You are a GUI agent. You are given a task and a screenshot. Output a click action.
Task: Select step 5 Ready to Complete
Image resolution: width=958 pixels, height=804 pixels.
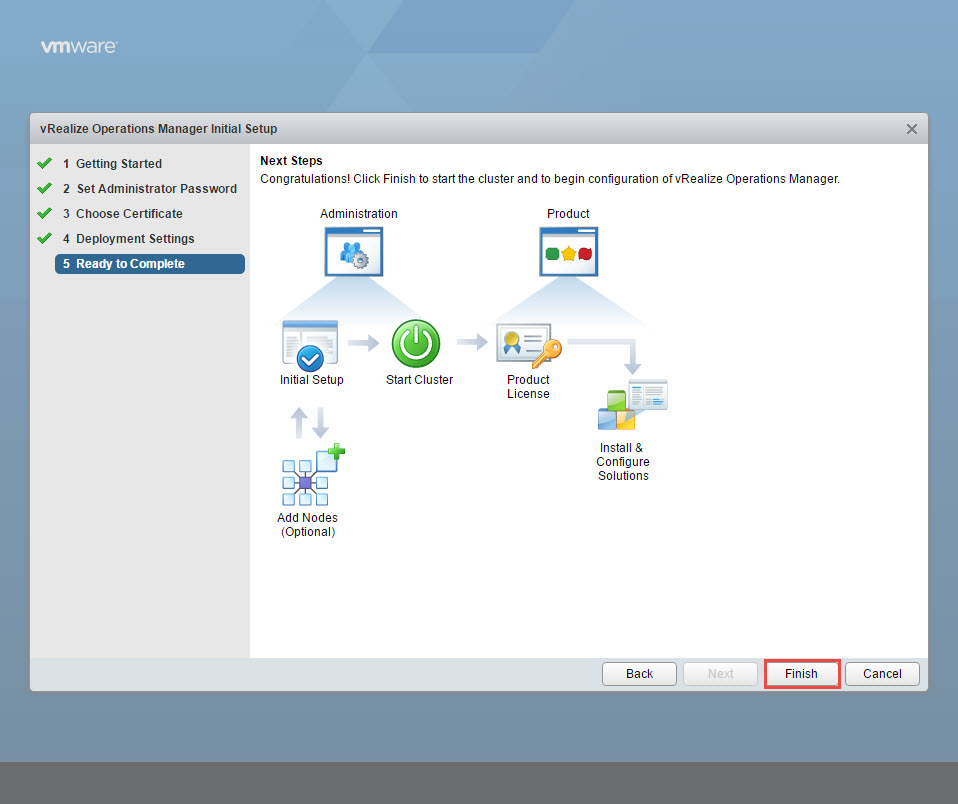(130, 264)
